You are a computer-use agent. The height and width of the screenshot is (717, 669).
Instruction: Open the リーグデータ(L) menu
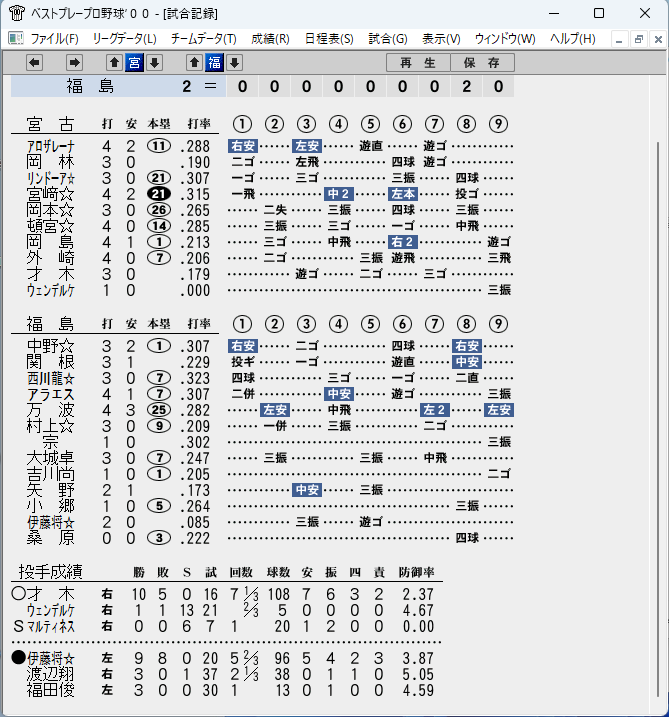click(124, 39)
